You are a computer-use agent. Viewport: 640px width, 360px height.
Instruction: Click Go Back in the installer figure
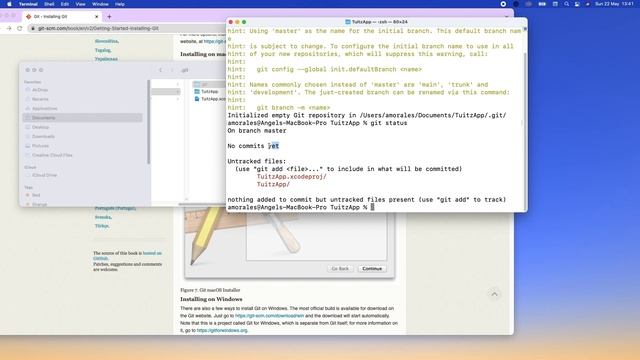pyautogui.click(x=340, y=269)
